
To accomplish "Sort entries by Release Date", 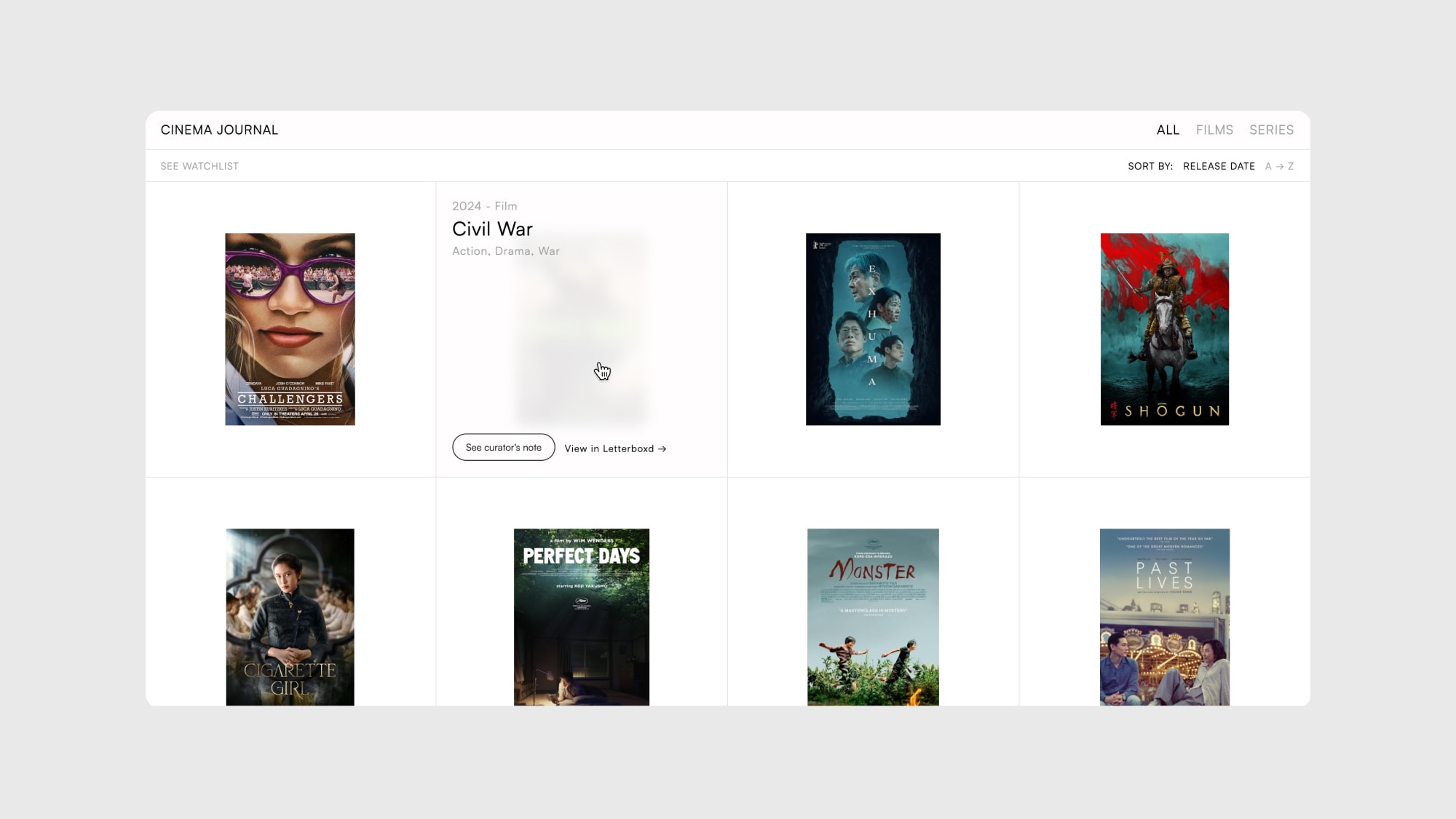I will [1219, 166].
